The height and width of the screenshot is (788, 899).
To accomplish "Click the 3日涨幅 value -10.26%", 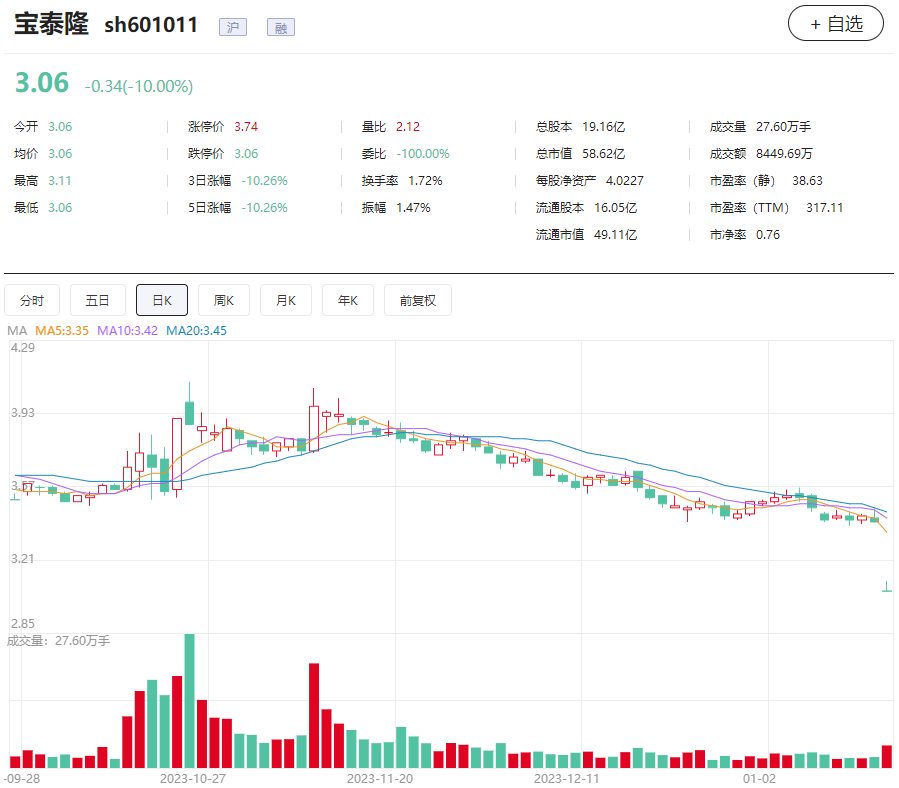I will coord(264,181).
